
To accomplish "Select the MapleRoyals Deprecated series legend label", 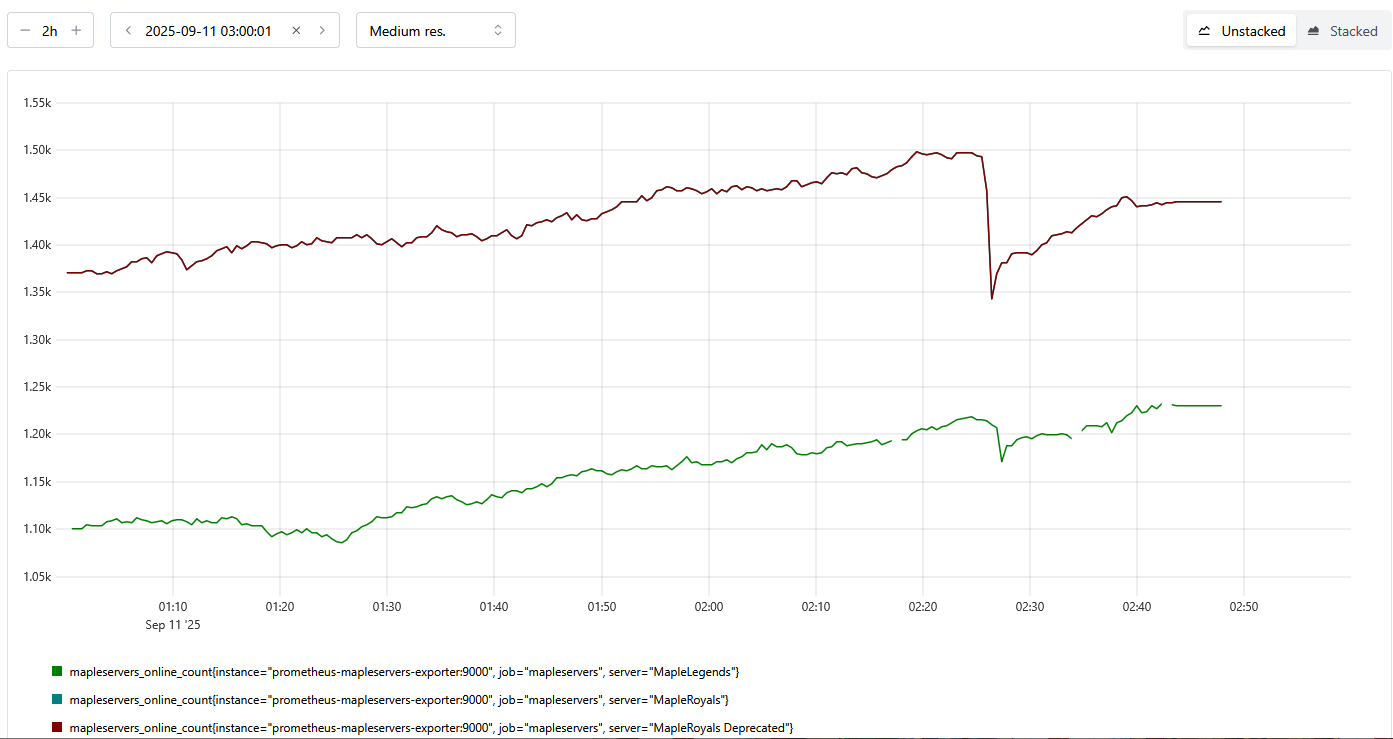I will point(431,727).
